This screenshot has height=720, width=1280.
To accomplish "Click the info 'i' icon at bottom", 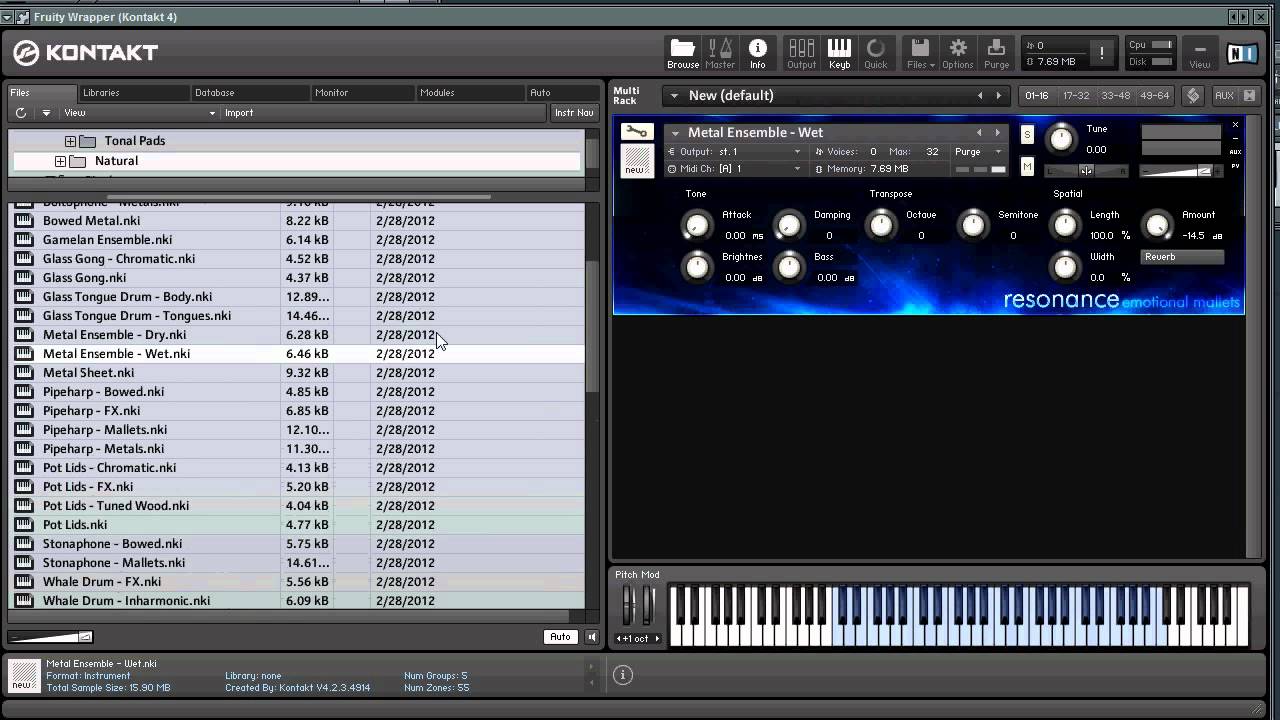I will pos(622,675).
